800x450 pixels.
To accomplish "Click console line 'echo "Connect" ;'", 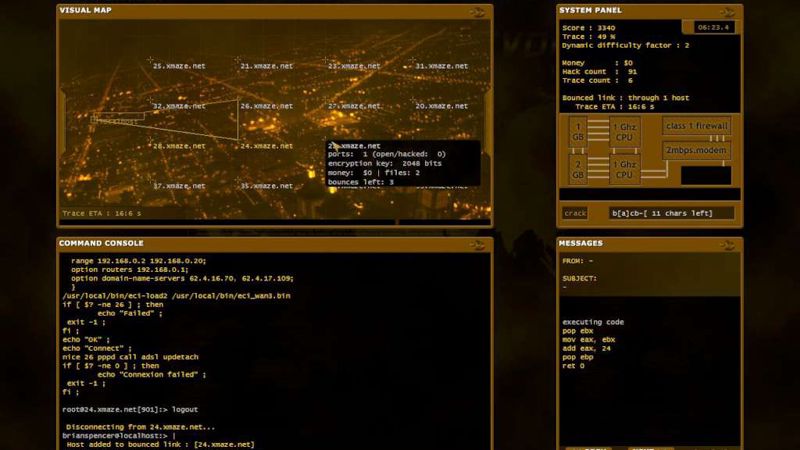I will pos(97,348).
